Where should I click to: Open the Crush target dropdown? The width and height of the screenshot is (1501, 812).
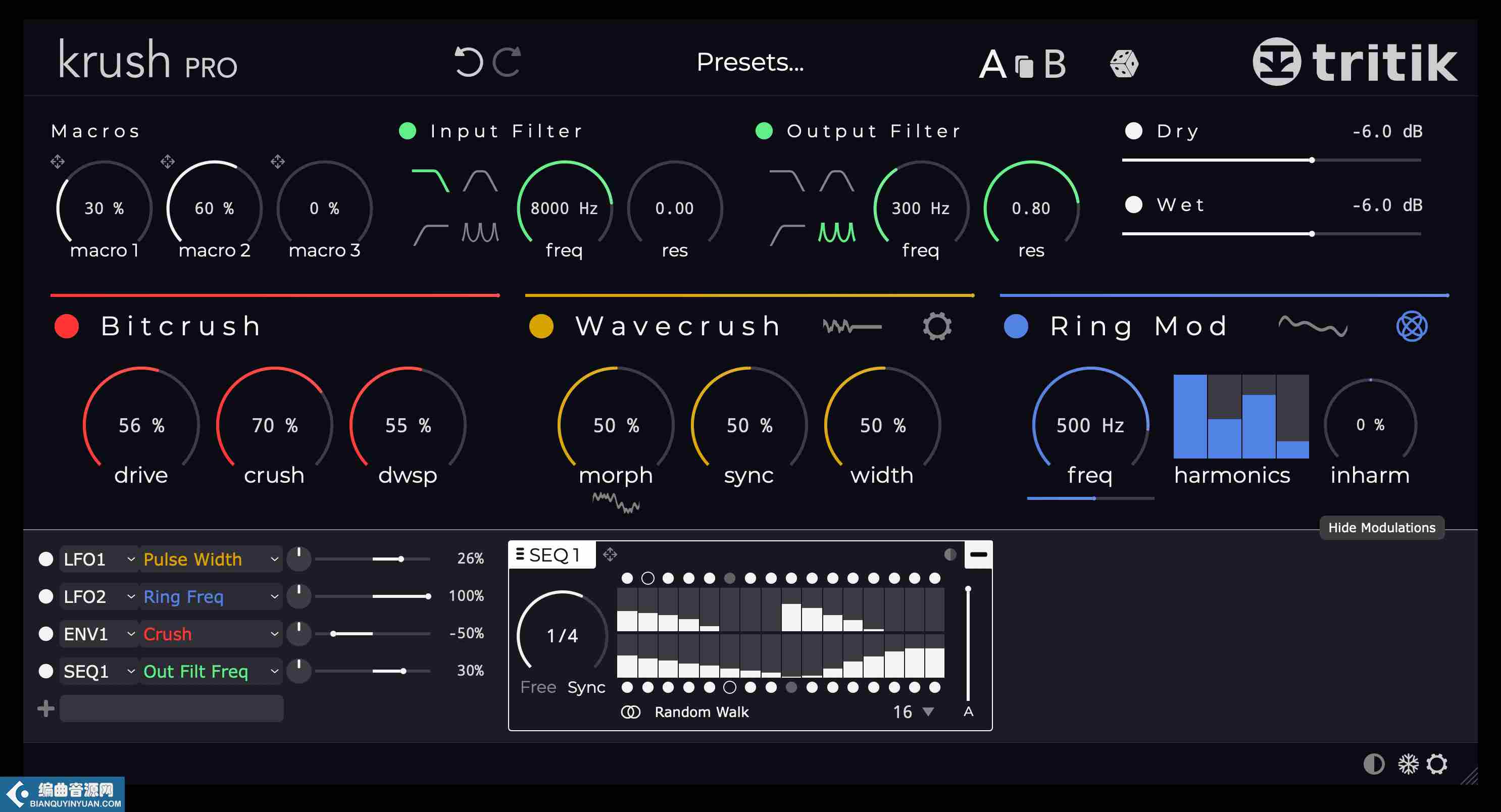211,634
